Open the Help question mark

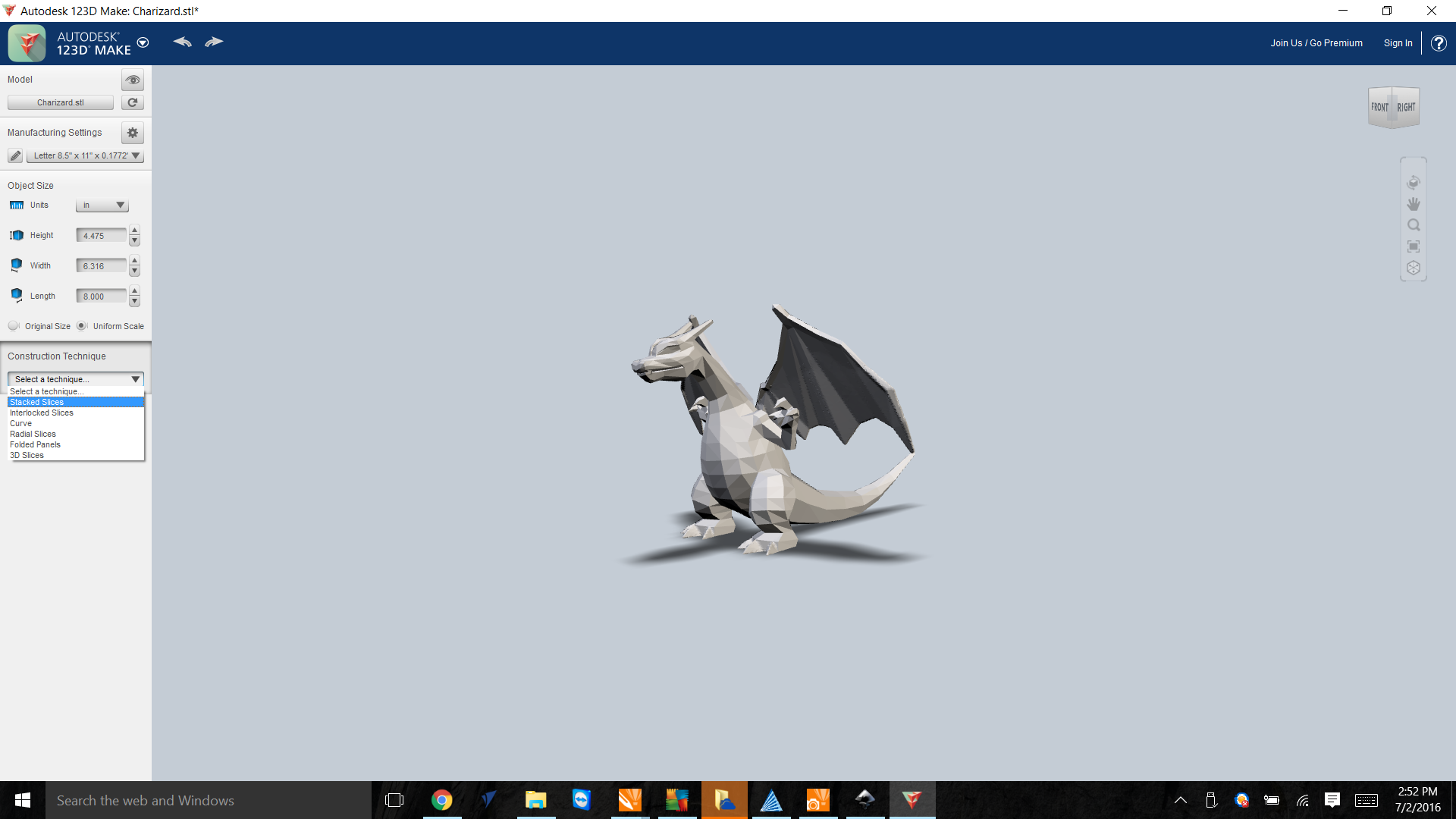click(1439, 43)
